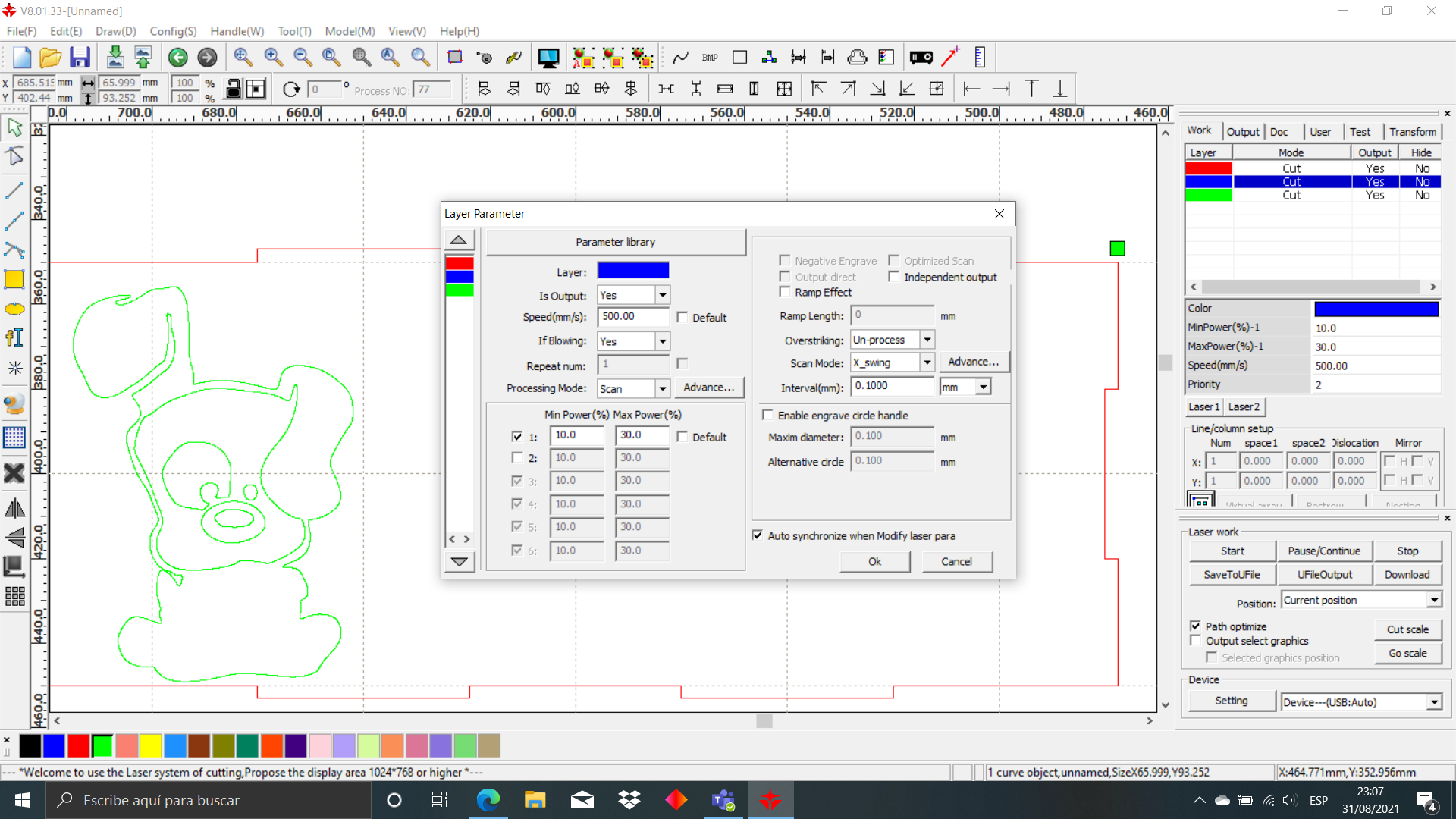1456x819 pixels.
Task: Enable Ramp Effect checkbox
Action: (x=785, y=292)
